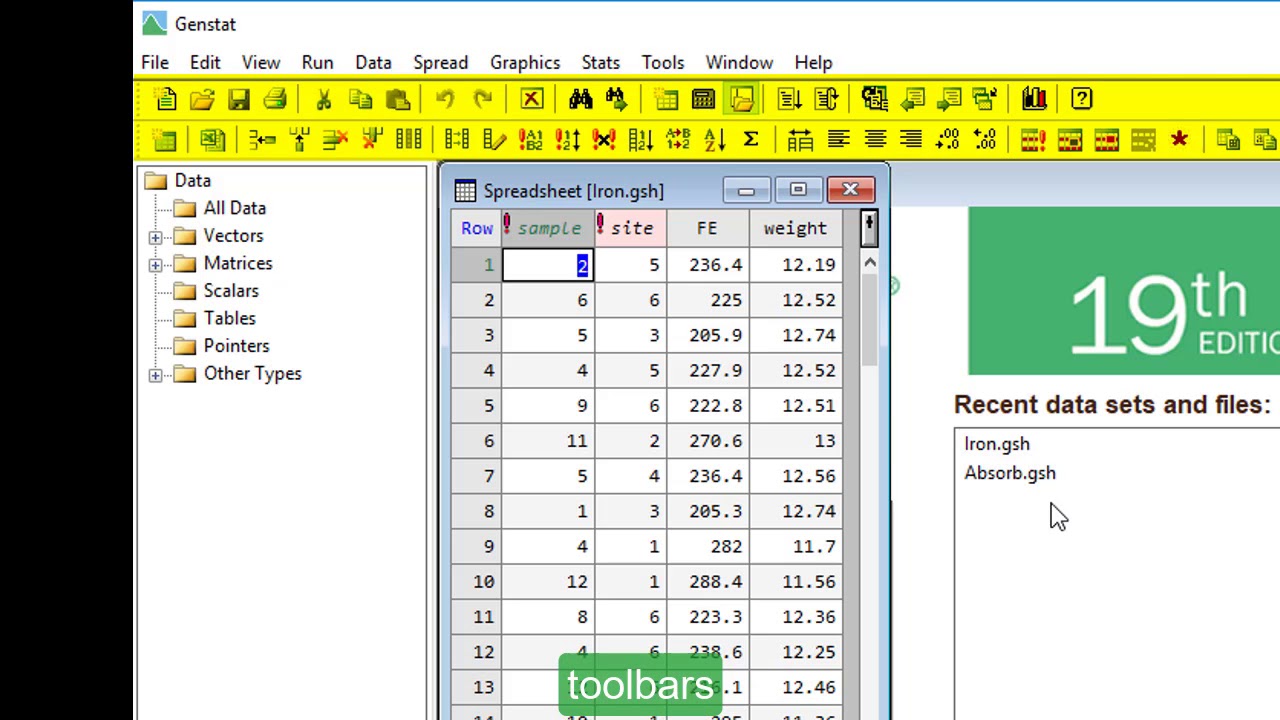This screenshot has width=1280, height=720.
Task: Click the weight column header
Action: click(x=795, y=228)
